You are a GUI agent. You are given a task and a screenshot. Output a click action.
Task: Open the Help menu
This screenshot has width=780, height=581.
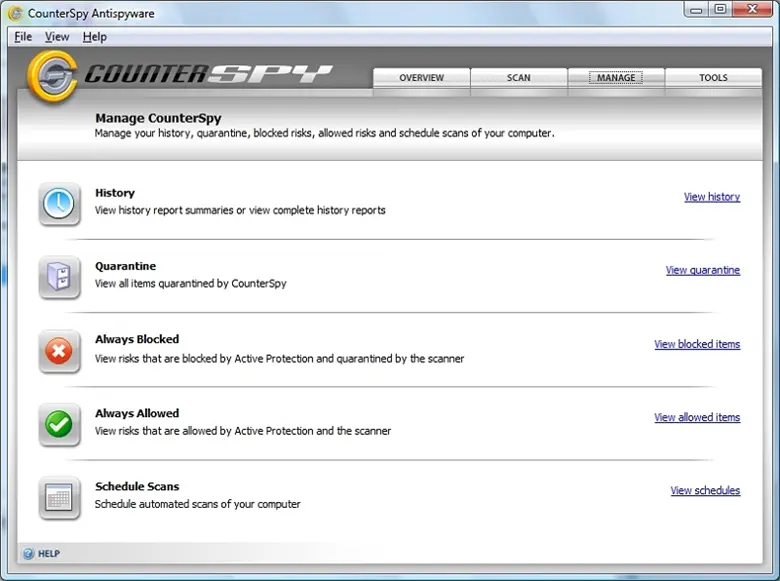point(95,37)
